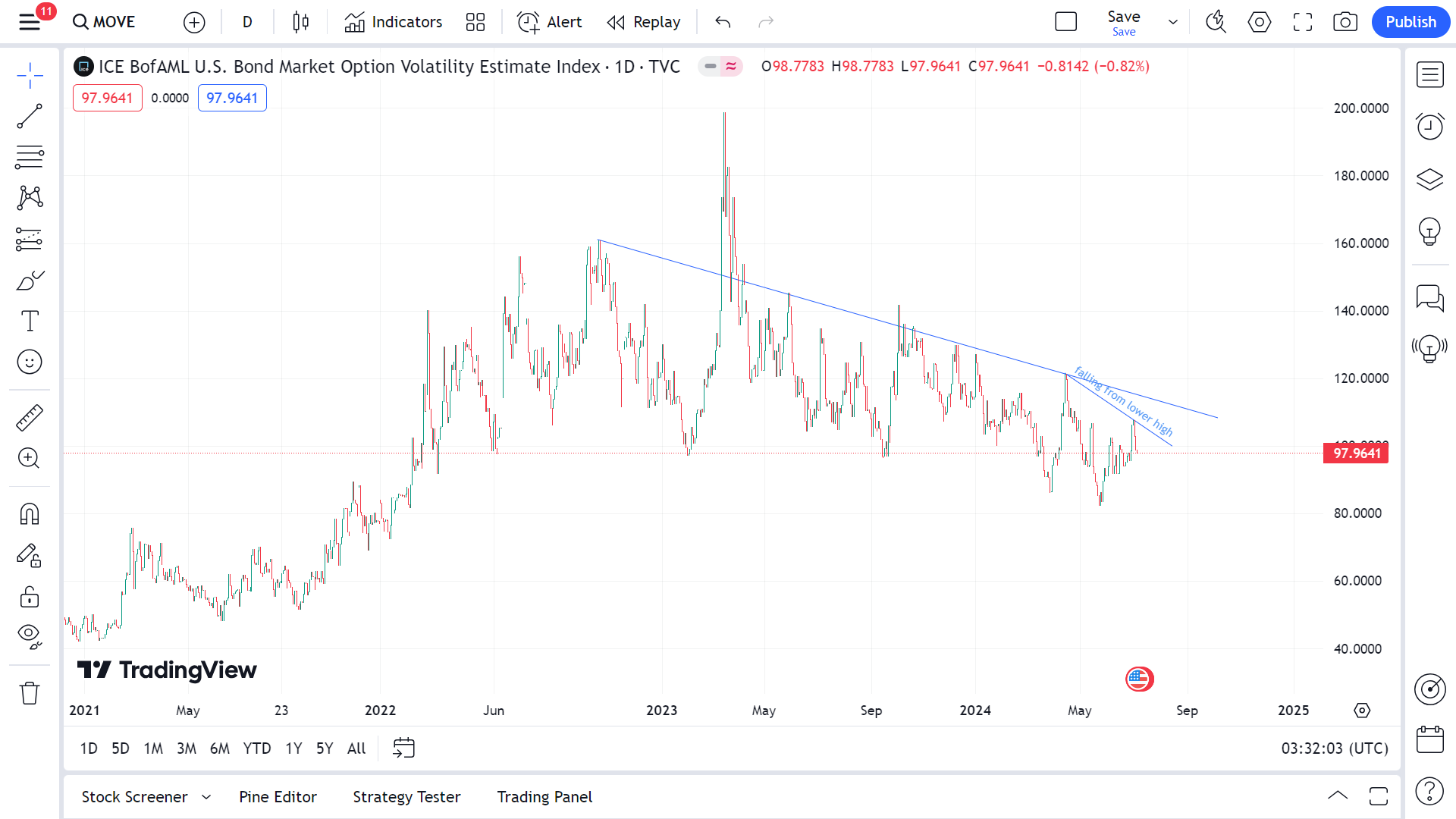Open ideas stream broadcast icon
The width and height of the screenshot is (1456, 819).
1429,349
